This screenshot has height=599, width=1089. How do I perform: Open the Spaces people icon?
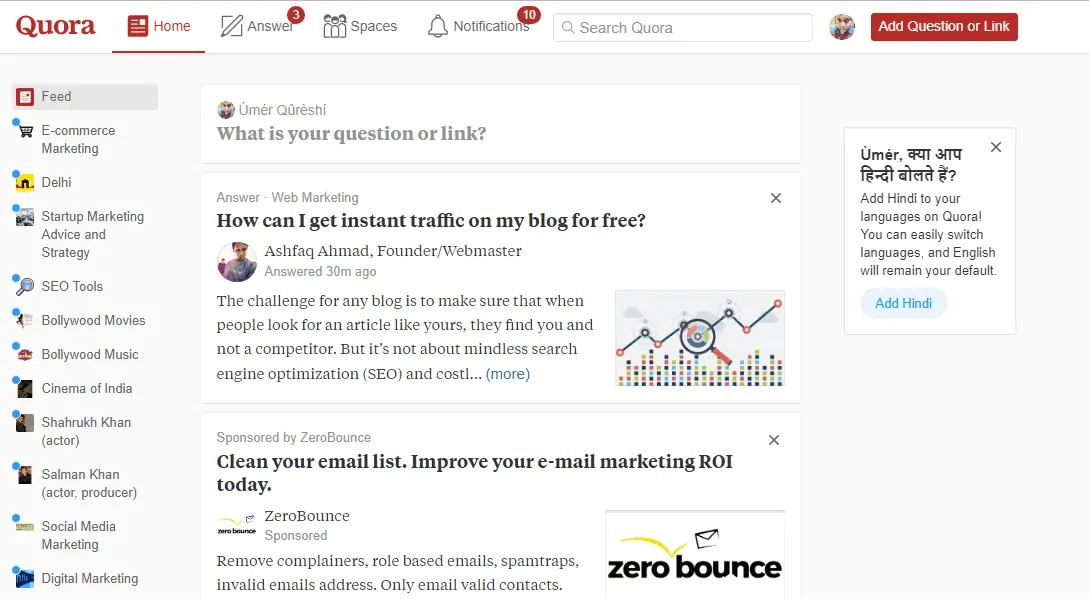point(331,27)
